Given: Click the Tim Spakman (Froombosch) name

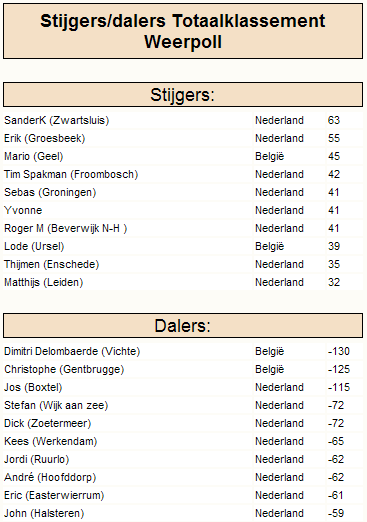Looking at the screenshot, I should (71, 174).
